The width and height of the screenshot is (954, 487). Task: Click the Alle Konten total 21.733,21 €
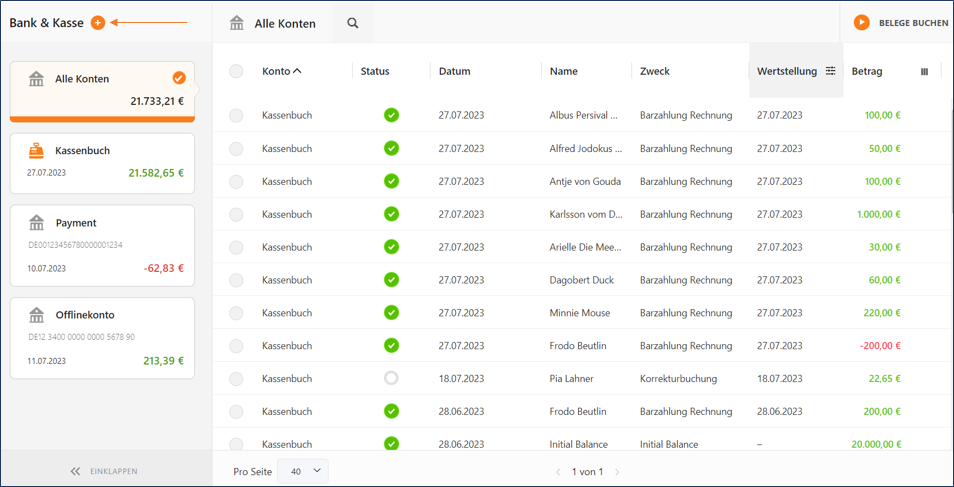coord(157,101)
